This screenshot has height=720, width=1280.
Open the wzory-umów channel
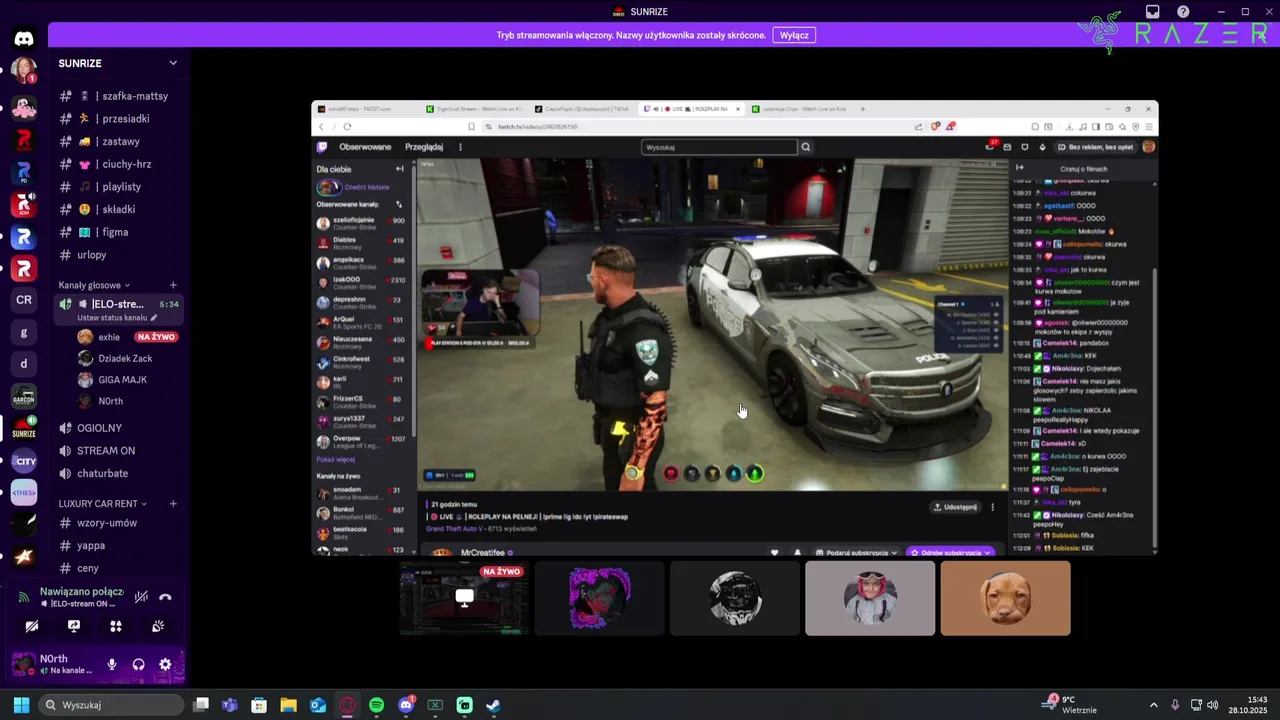point(119,523)
